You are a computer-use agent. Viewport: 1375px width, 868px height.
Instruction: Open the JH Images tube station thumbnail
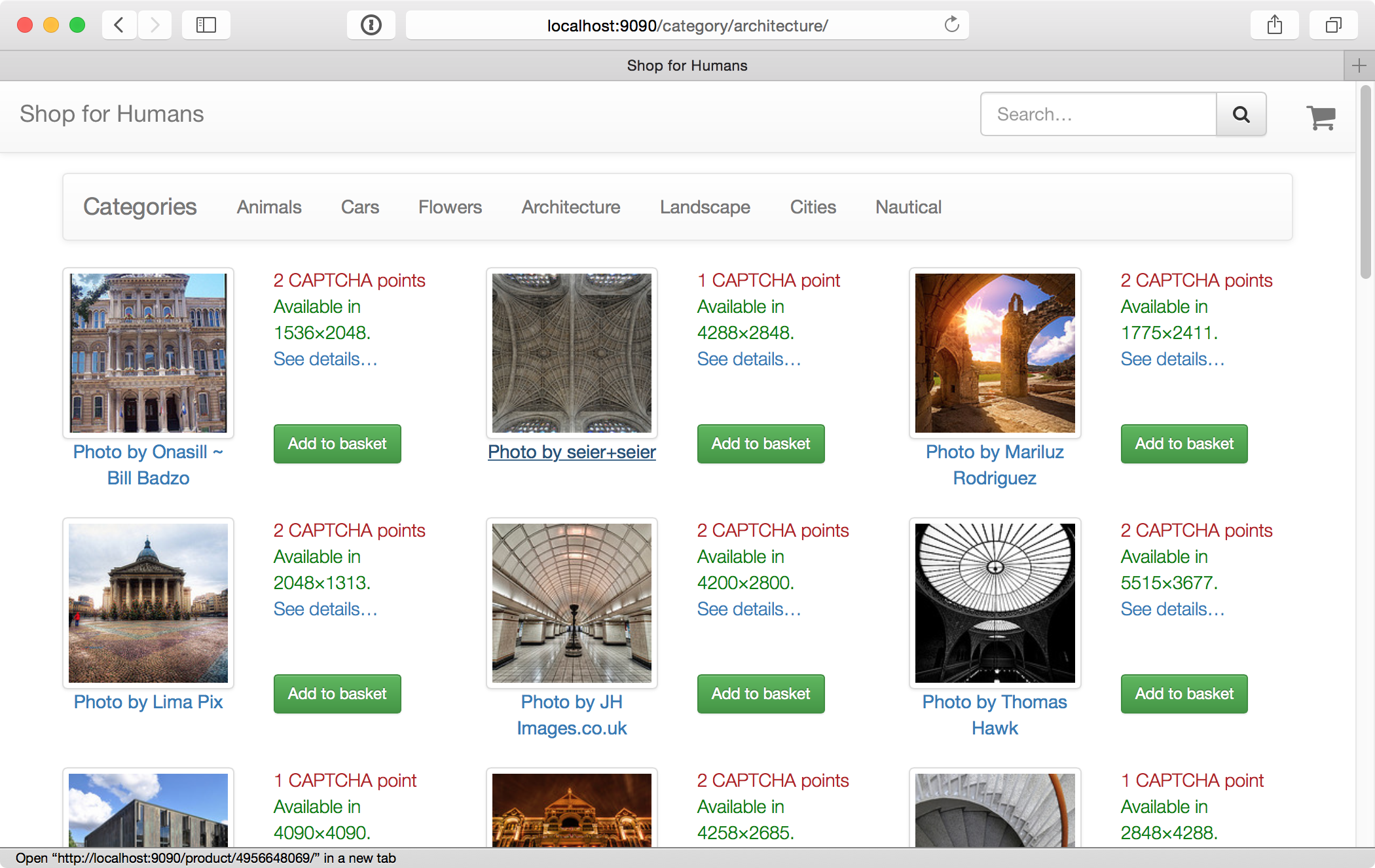572,603
